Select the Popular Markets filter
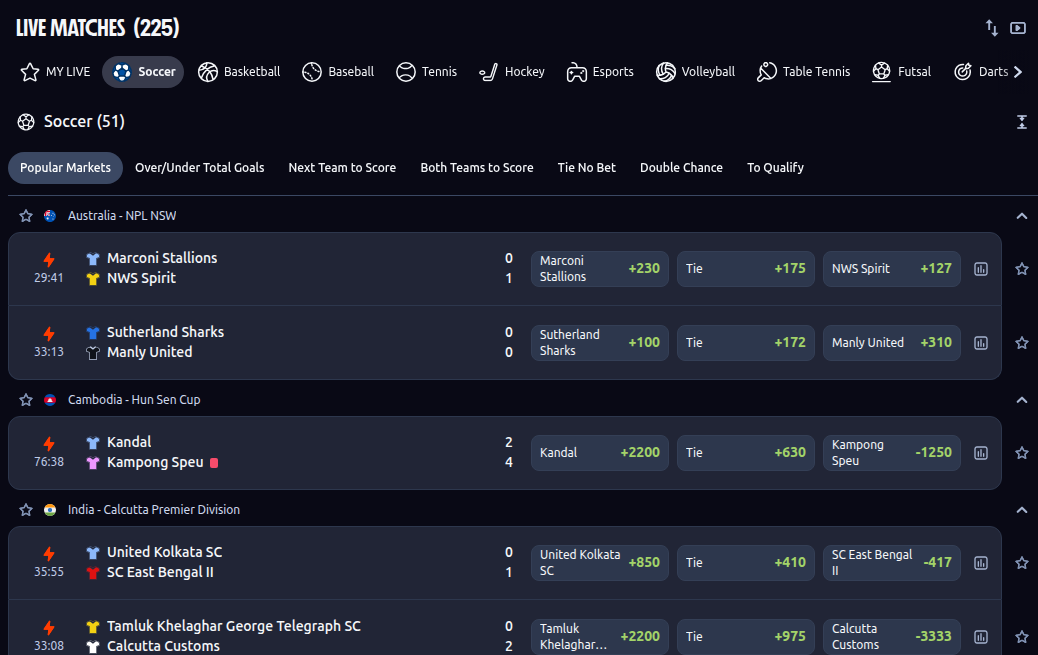The width and height of the screenshot is (1038, 655). pyautogui.click(x=66, y=168)
